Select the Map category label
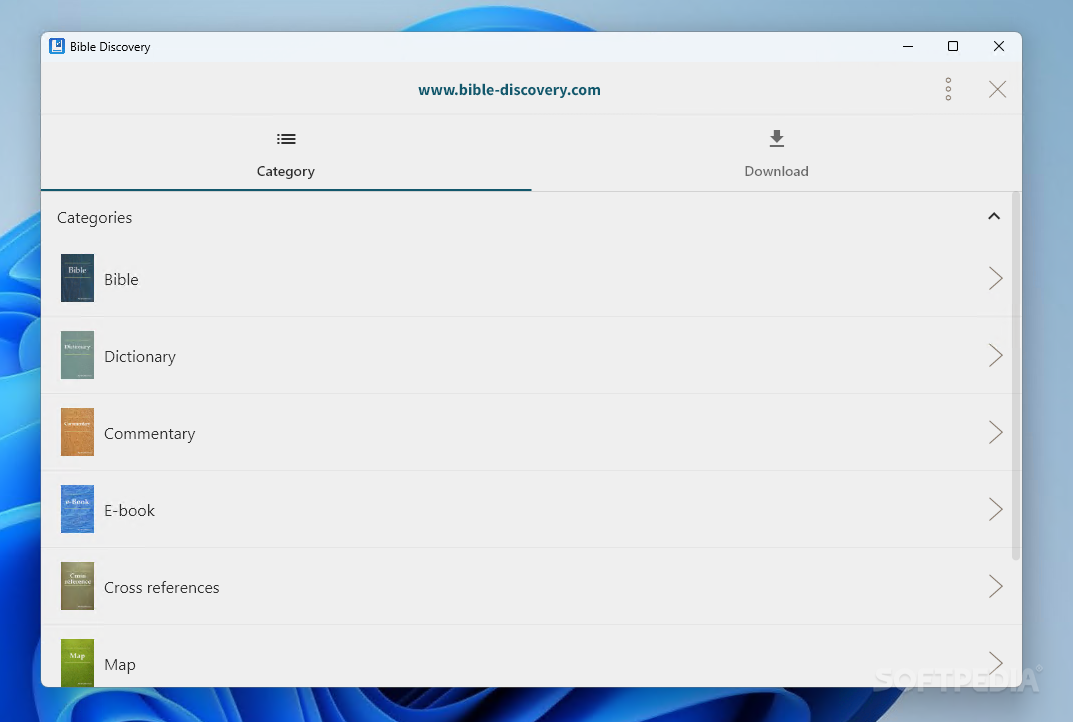Image resolution: width=1073 pixels, height=722 pixels. 120,665
